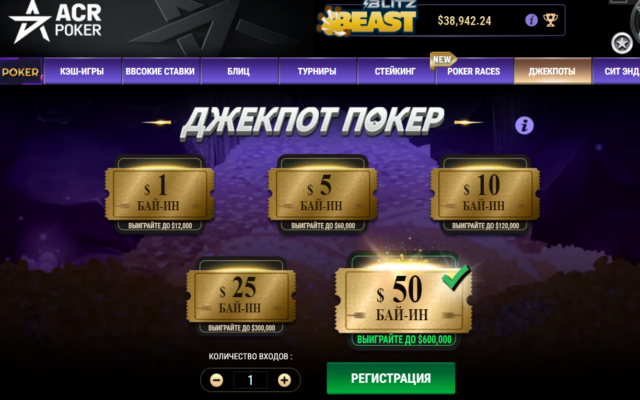Increase entries with the plus button
The image size is (640, 400).
point(284,380)
